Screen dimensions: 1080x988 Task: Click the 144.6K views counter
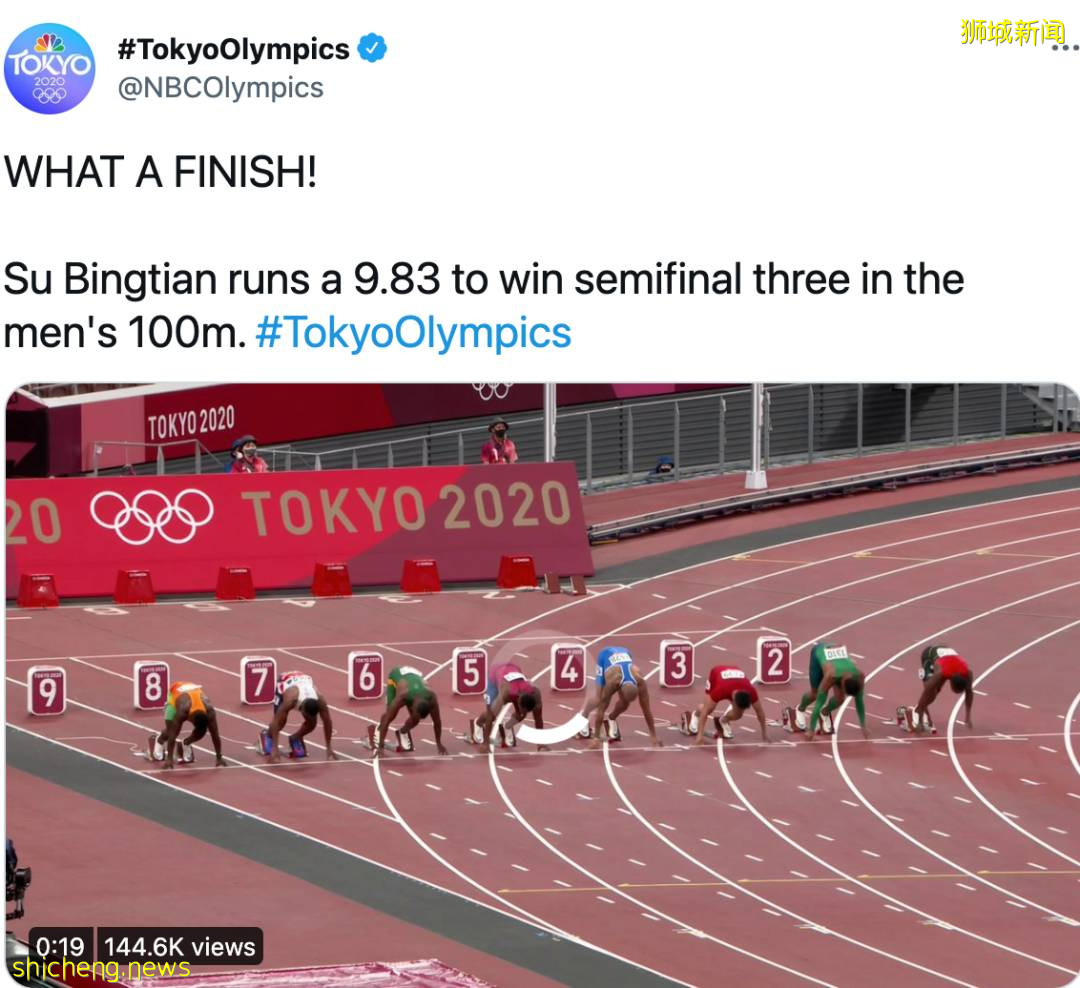(180, 947)
